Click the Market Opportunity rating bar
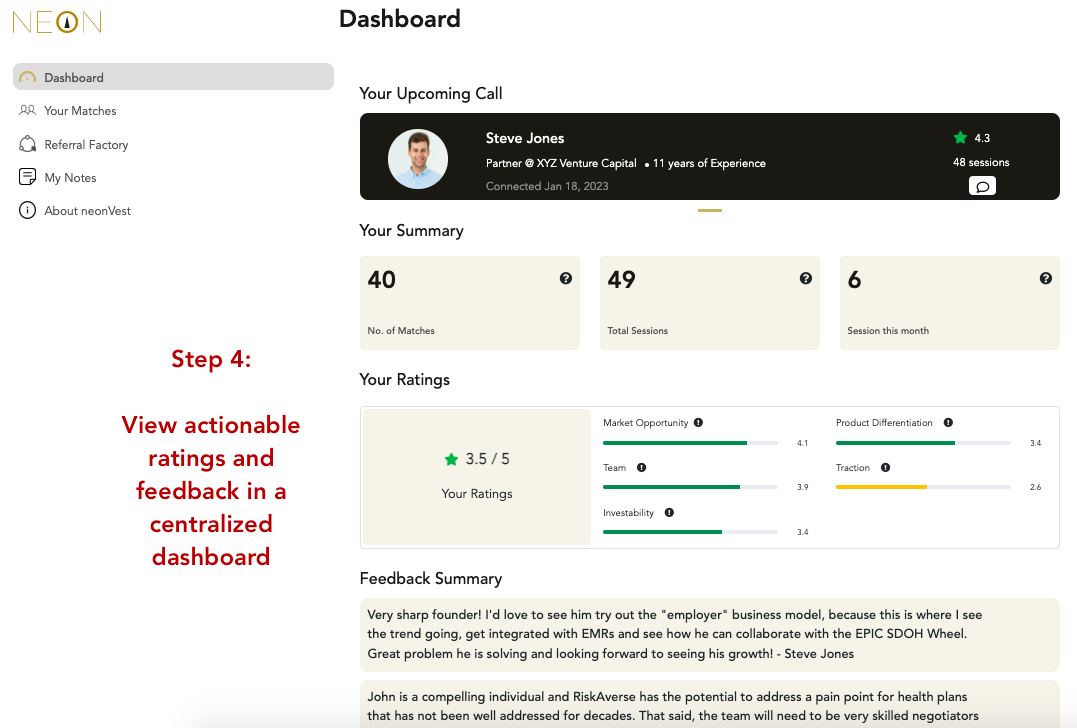Image resolution: width=1077 pixels, height=728 pixels. pyautogui.click(x=690, y=443)
